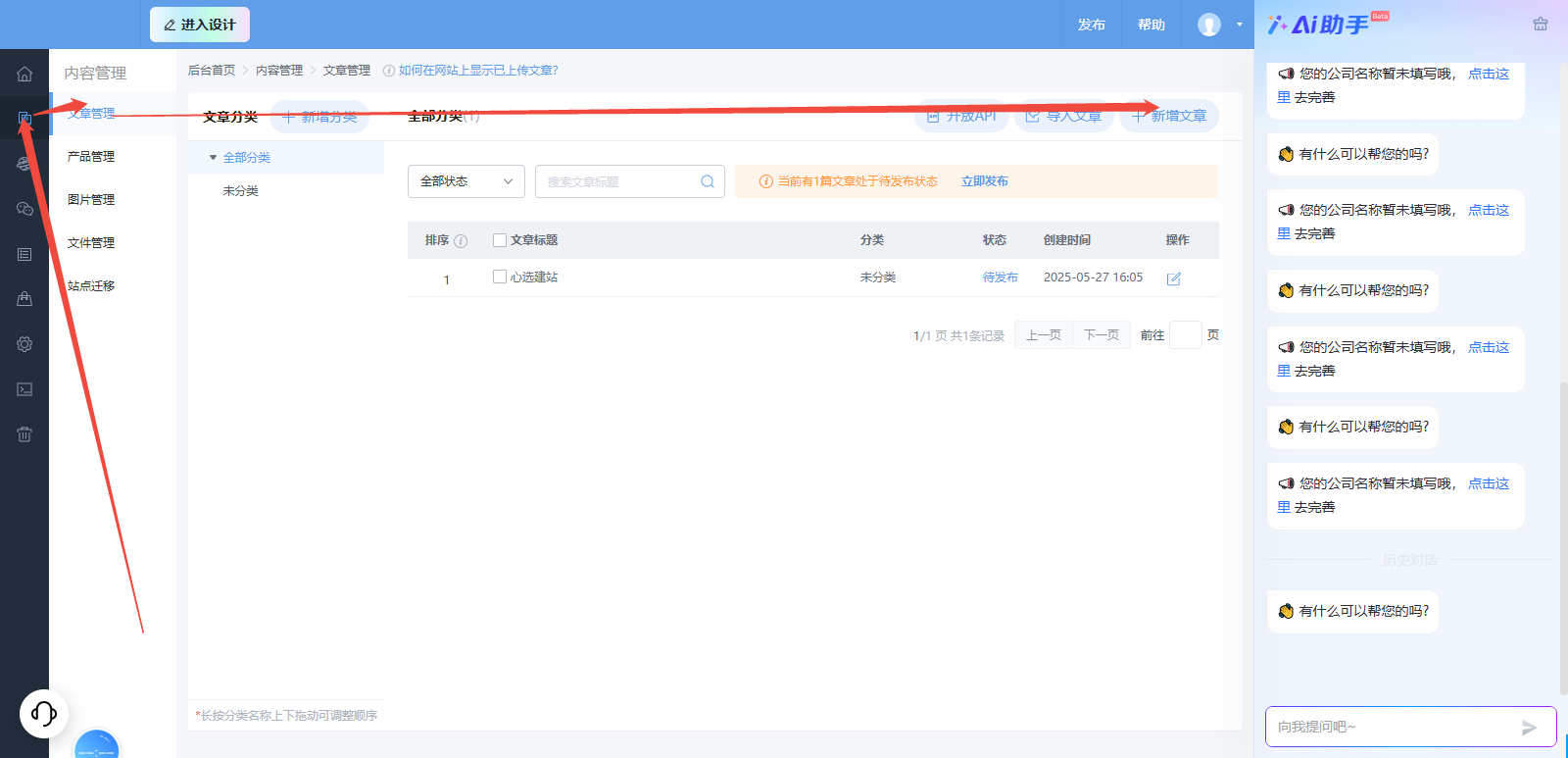Select 图片管理 in content menu
Image resolution: width=1568 pixels, height=758 pixels.
click(x=91, y=200)
